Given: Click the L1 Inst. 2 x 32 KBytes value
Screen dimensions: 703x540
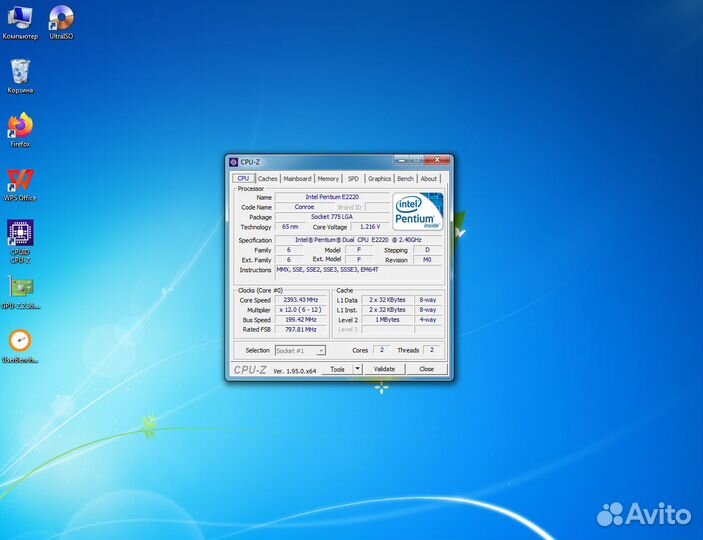Looking at the screenshot, I should click(x=387, y=309).
